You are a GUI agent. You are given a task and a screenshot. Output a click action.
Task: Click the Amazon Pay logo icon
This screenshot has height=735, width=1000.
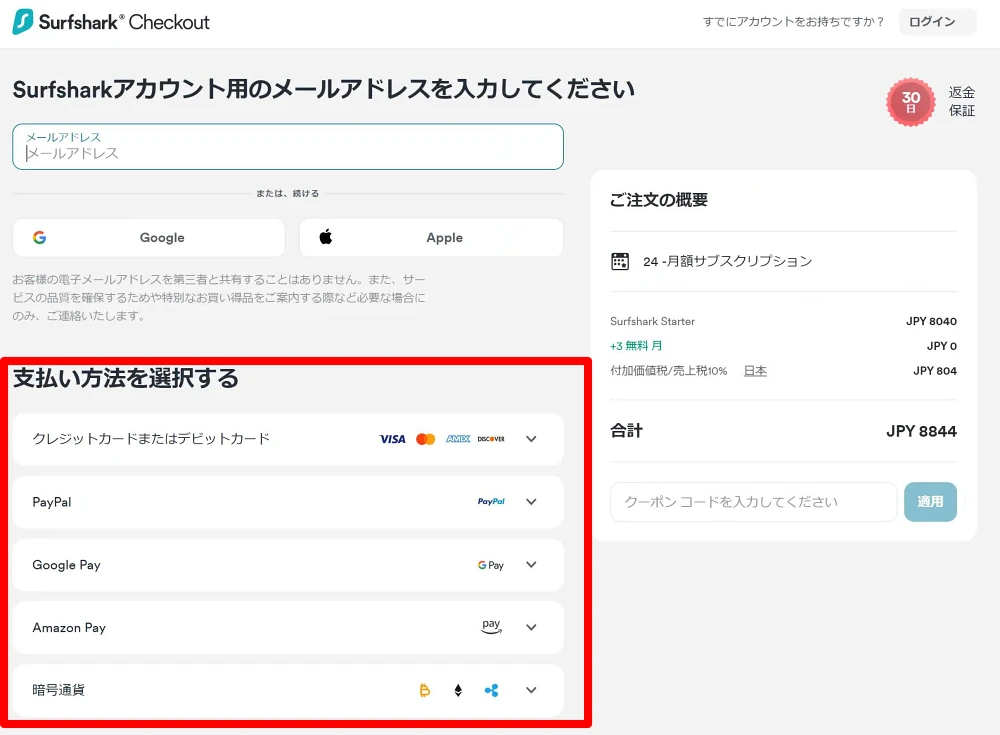[491, 627]
